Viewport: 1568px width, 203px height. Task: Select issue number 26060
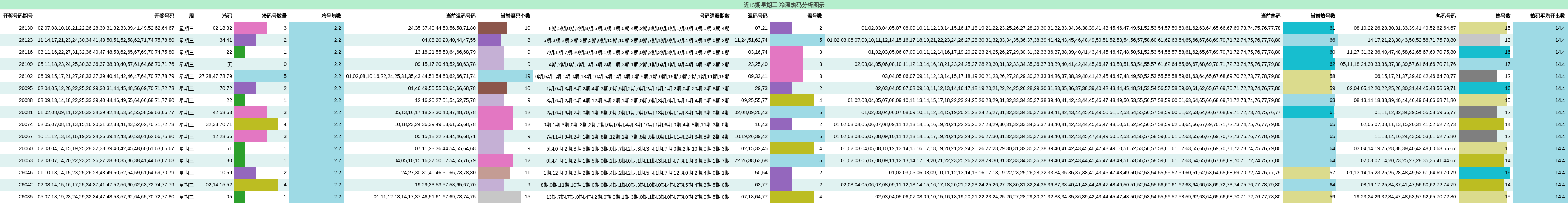point(26,149)
